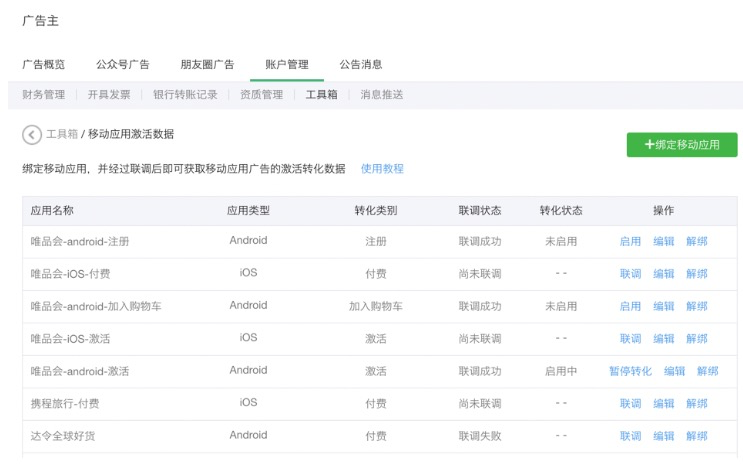The height and width of the screenshot is (469, 743).
Task: Go to the 财务管理 sub-tab
Action: 44,95
